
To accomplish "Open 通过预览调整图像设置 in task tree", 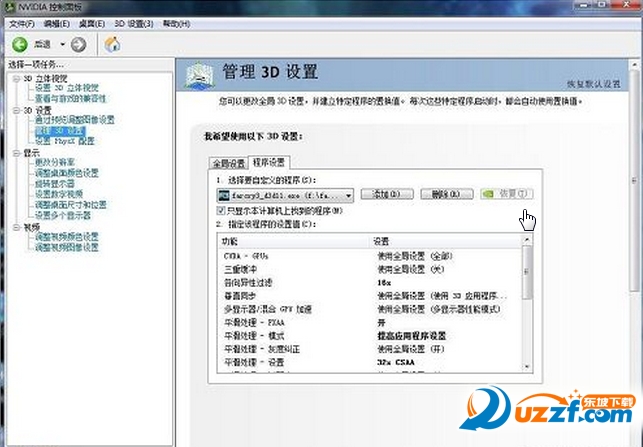I will coord(75,120).
